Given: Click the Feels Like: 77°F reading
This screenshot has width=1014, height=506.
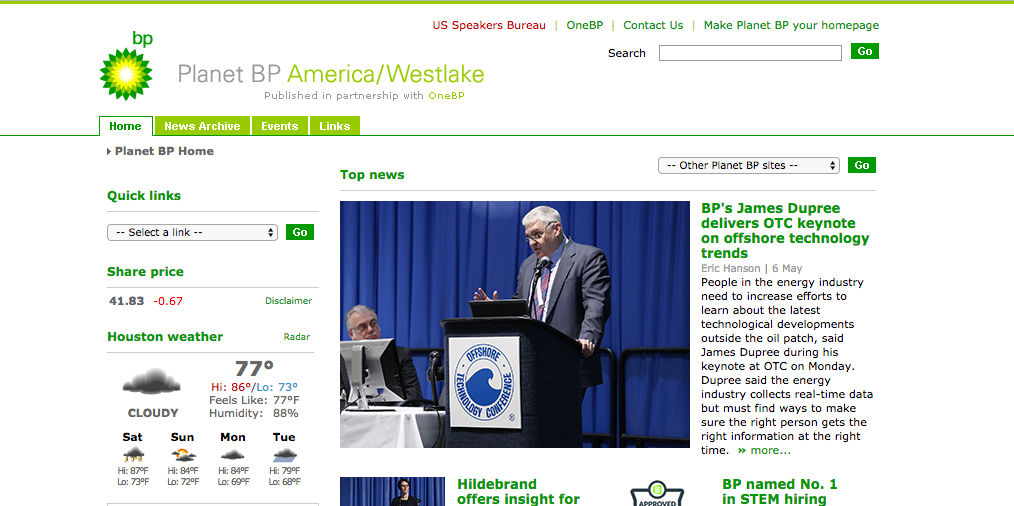Looking at the screenshot, I should [x=254, y=400].
